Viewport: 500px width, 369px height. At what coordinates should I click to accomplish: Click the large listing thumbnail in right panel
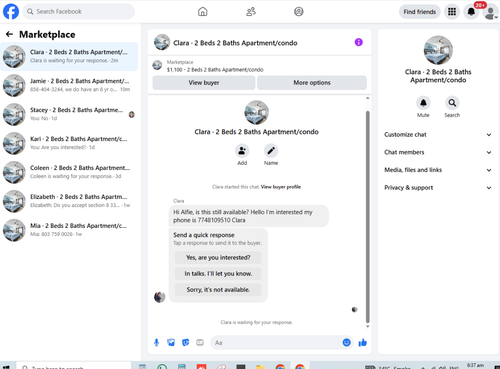(x=438, y=50)
